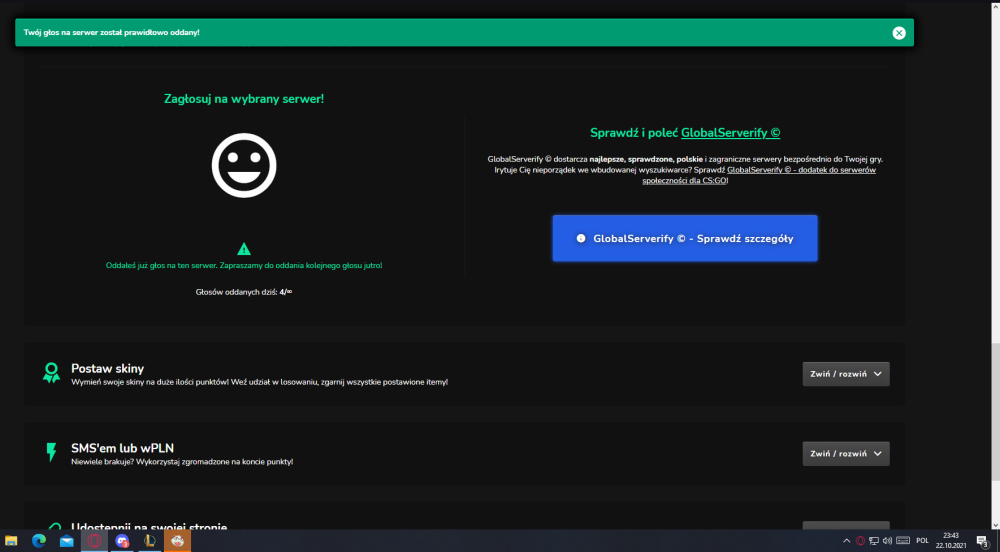1000x552 pixels.
Task: Click 'Oddałeś już głos na ten serwer' message
Action: tap(244, 265)
